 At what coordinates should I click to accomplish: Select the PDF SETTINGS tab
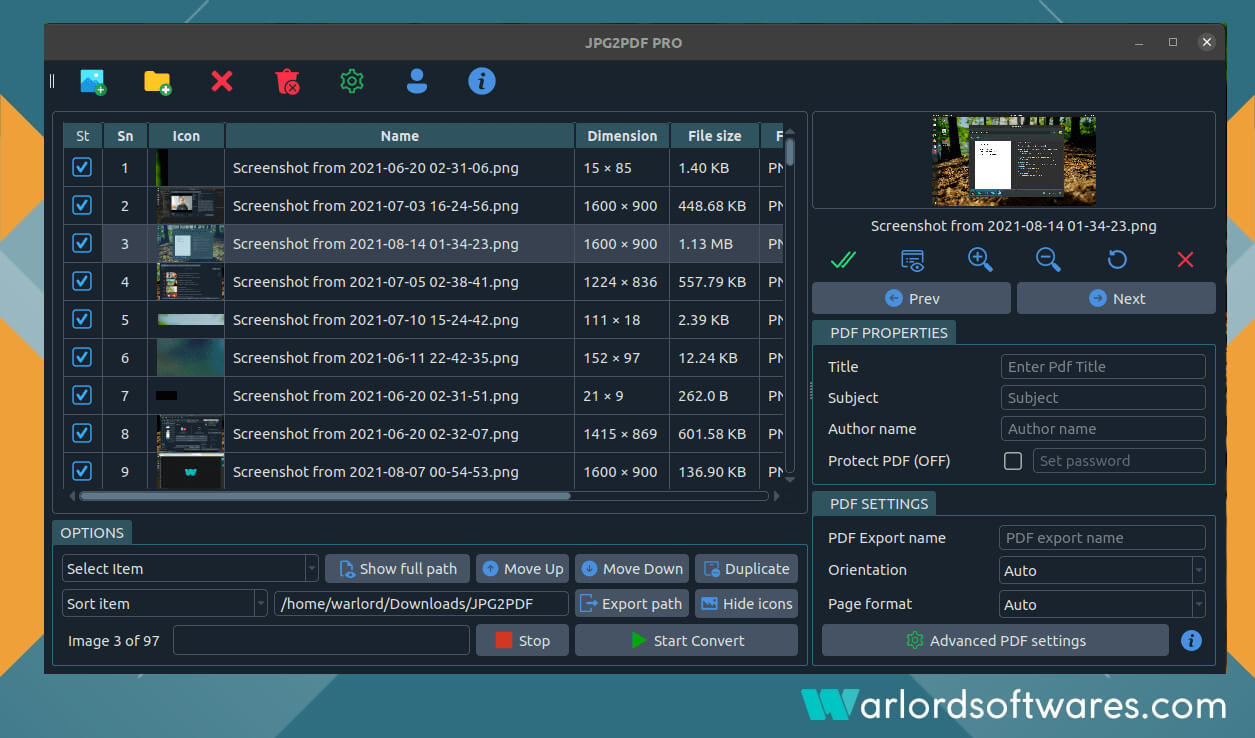pyautogui.click(x=879, y=504)
